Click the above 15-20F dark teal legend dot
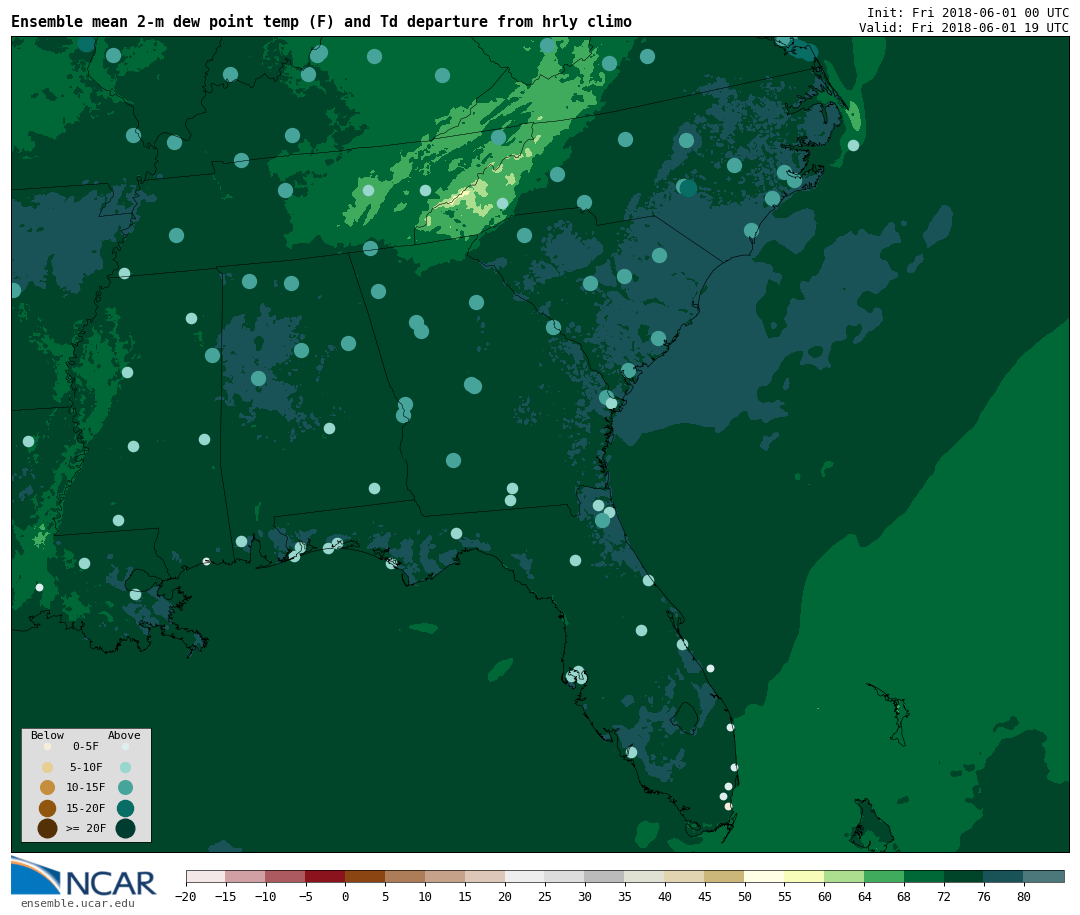Screen dimensions: 1080x915 pos(125,808)
